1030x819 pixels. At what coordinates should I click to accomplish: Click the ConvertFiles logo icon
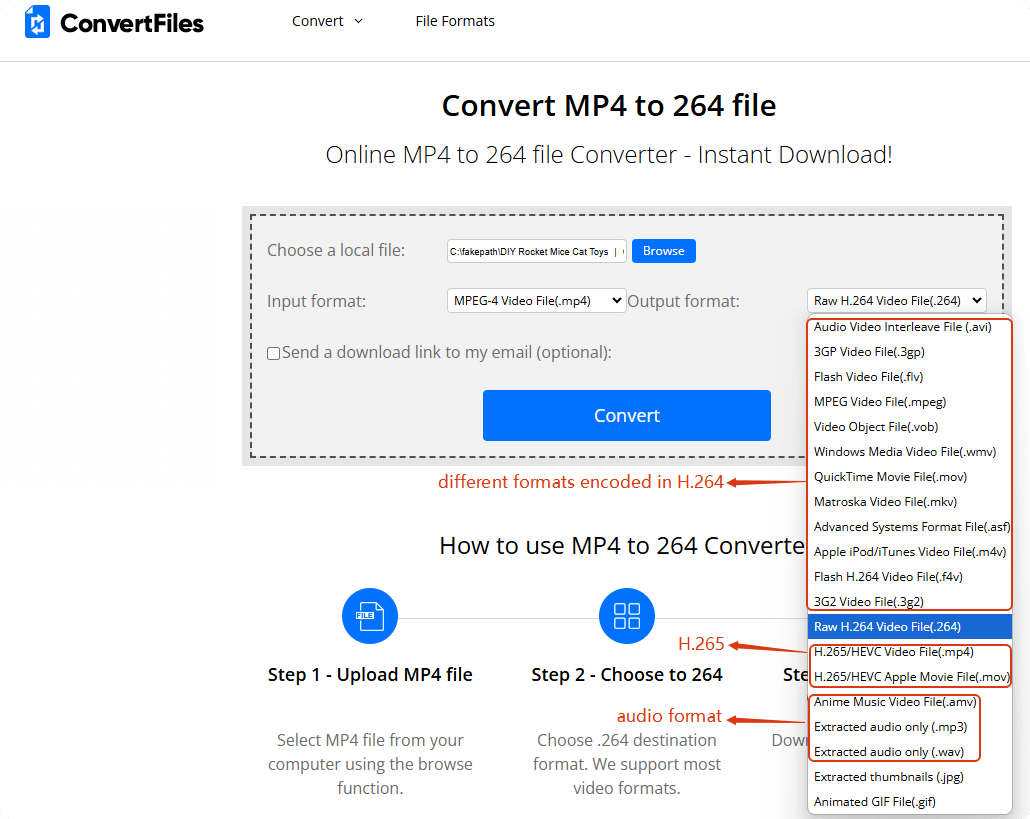point(37,21)
